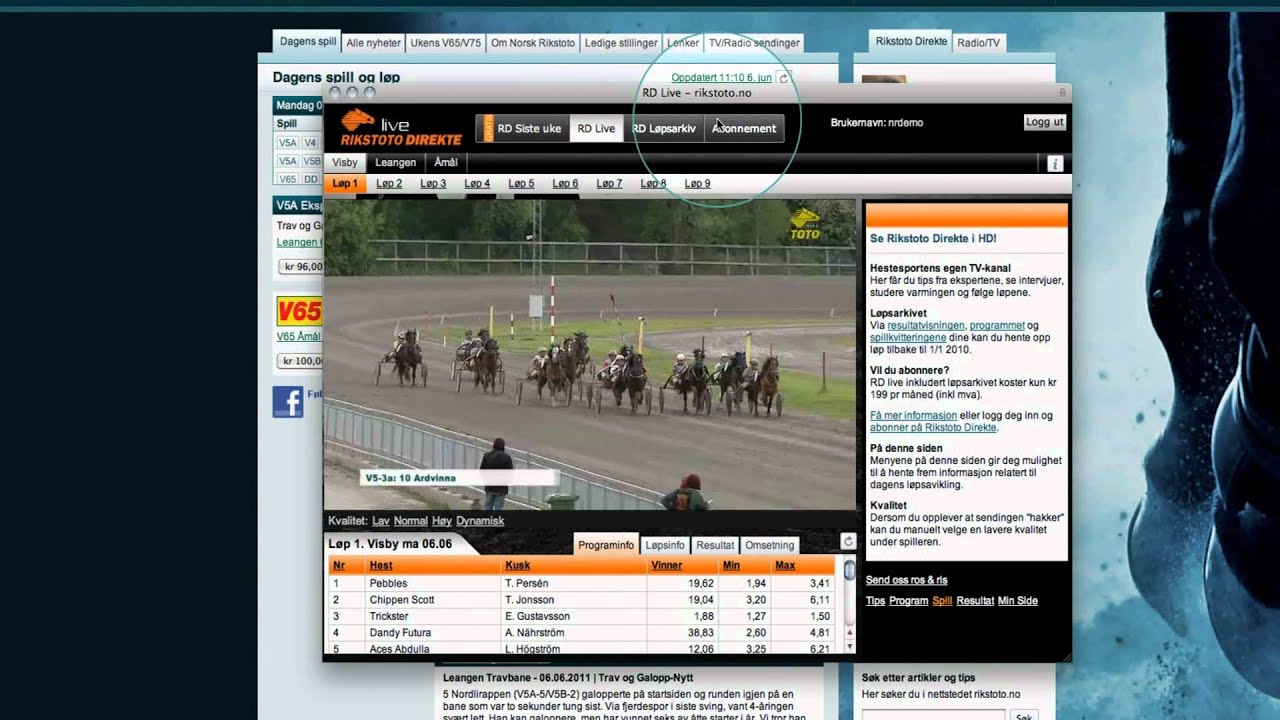Open Løp 4
Viewport: 1280px width, 720px height.
click(477, 184)
